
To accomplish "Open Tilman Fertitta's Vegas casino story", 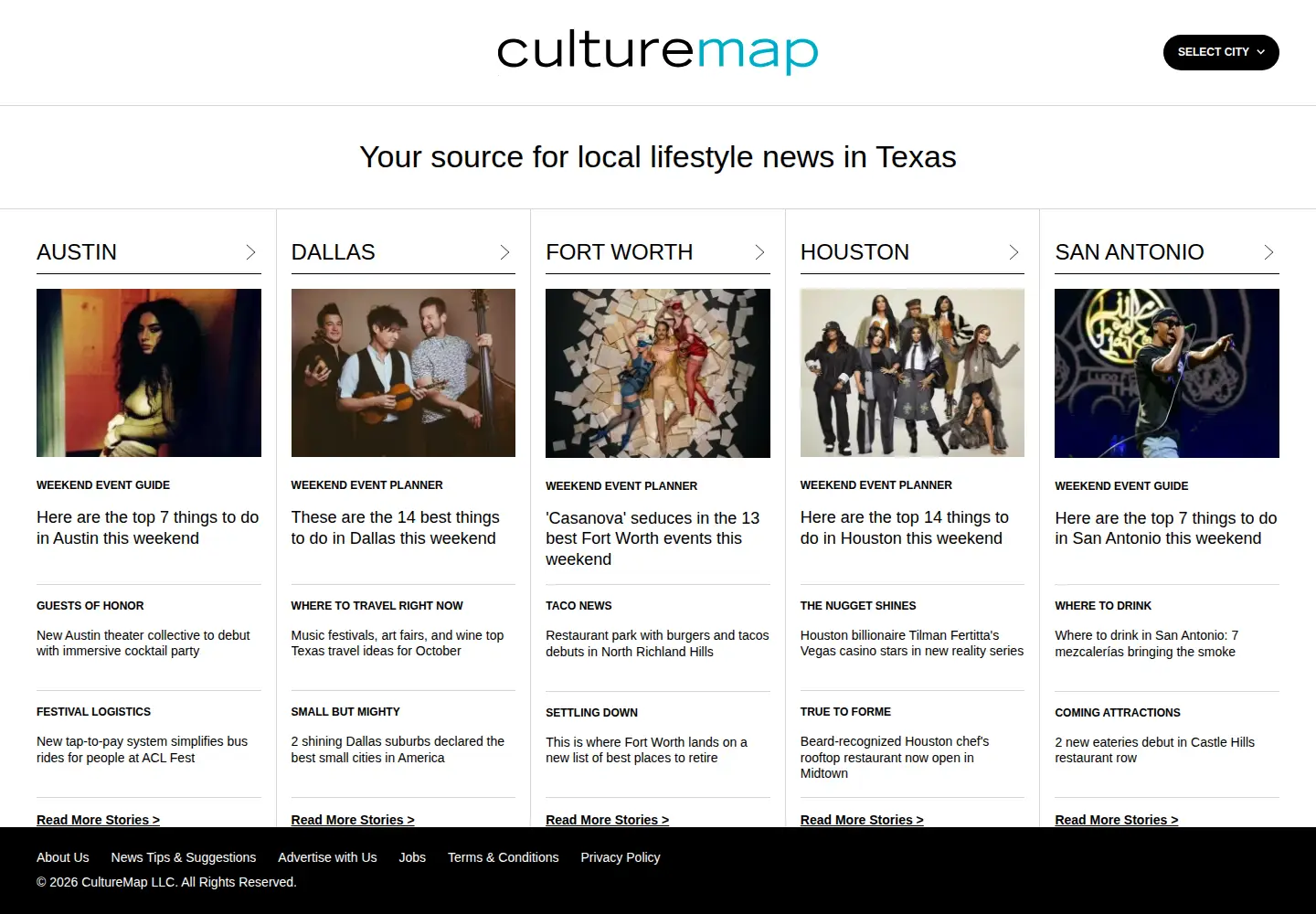I will (912, 643).
